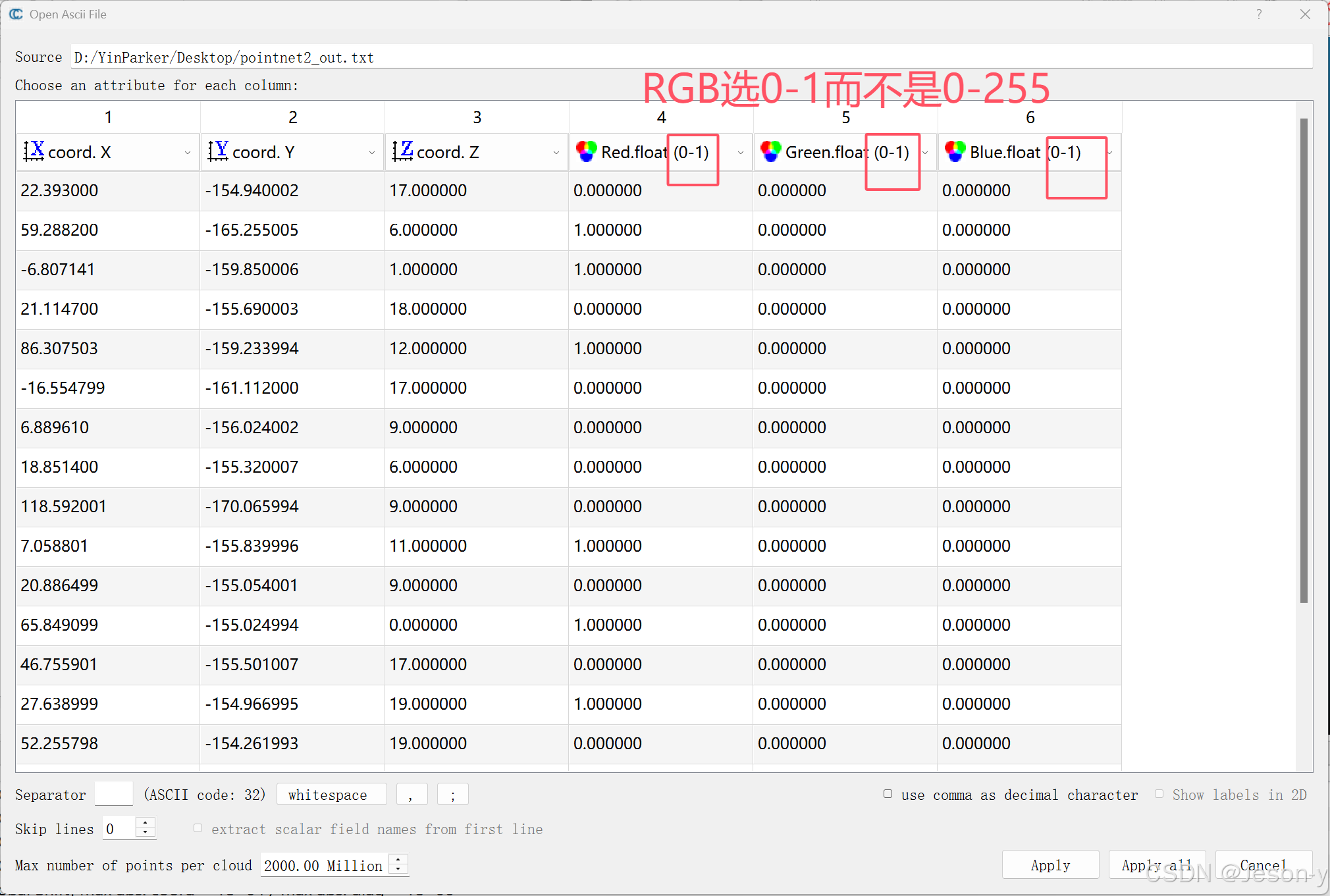The height and width of the screenshot is (896, 1330).
Task: Click the Y coordinate axis icon
Action: coord(219,151)
